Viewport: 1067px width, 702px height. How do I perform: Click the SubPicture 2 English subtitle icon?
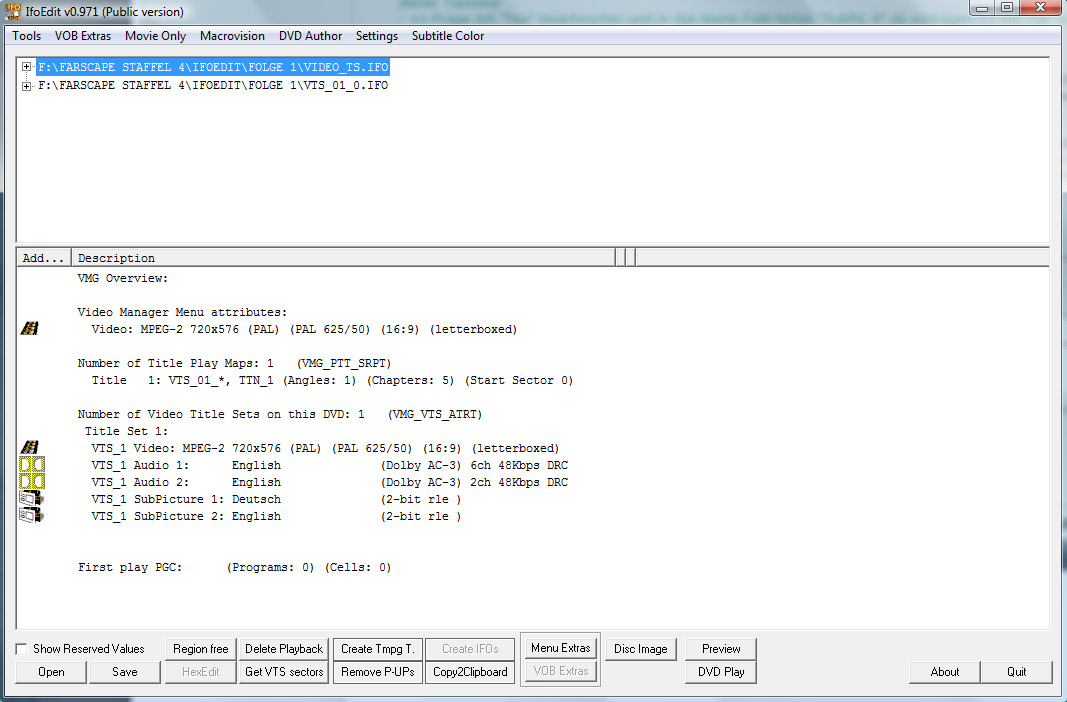tap(31, 516)
